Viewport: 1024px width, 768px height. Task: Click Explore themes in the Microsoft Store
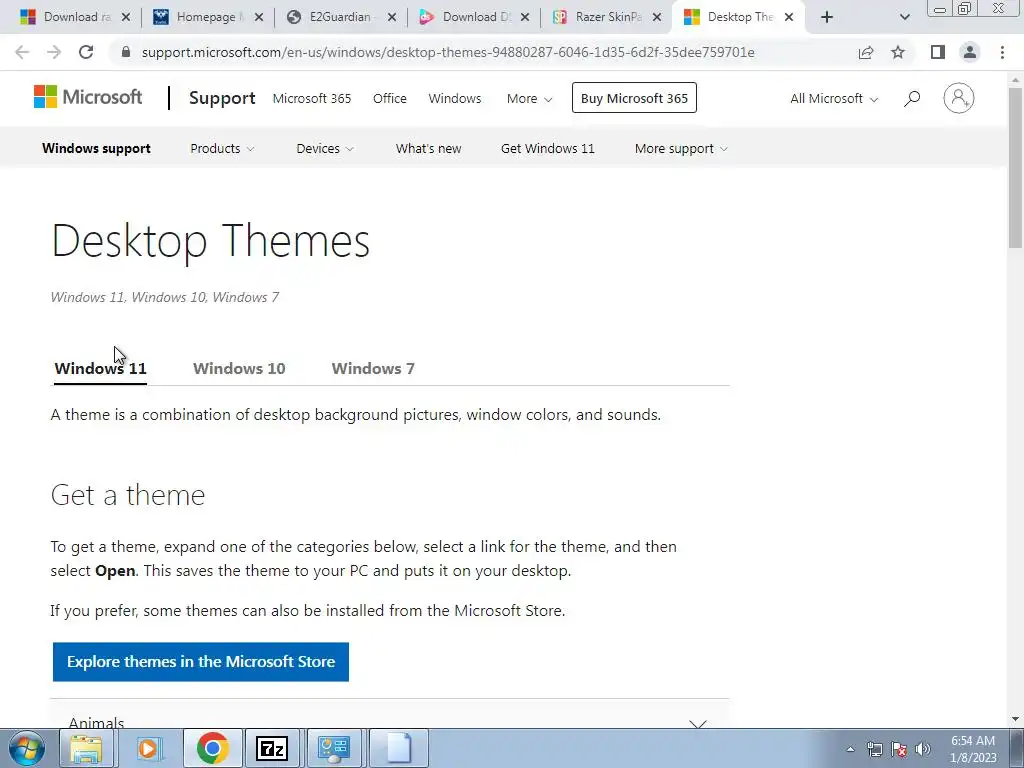[x=200, y=662]
